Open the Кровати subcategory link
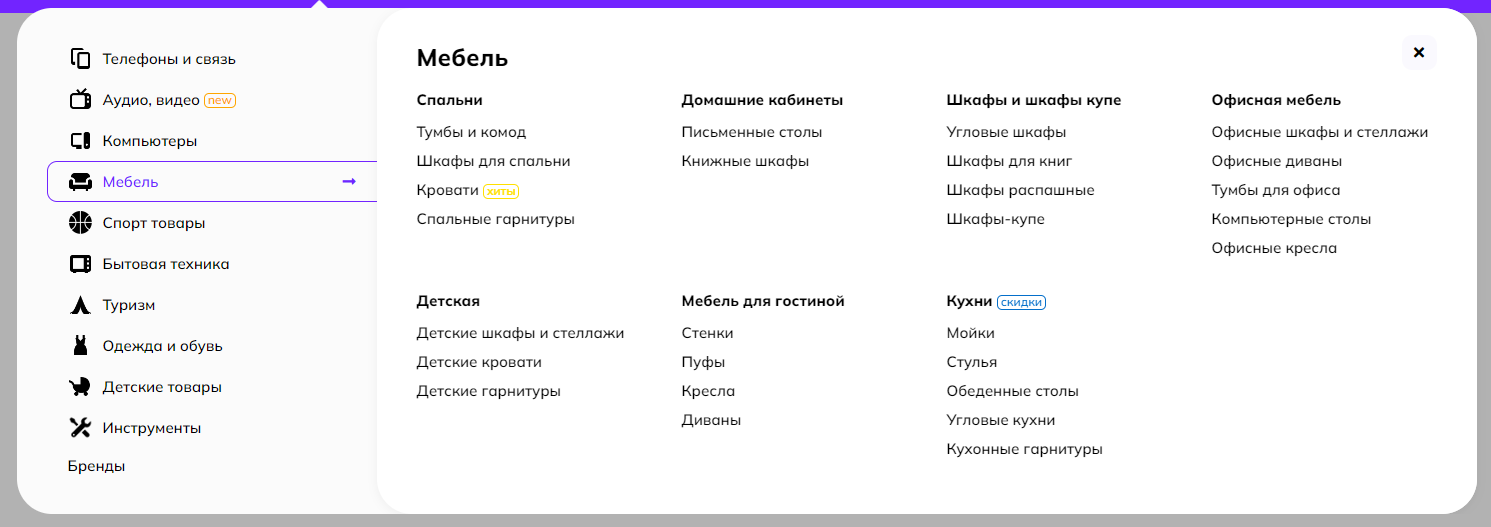1491x527 pixels. (x=447, y=190)
